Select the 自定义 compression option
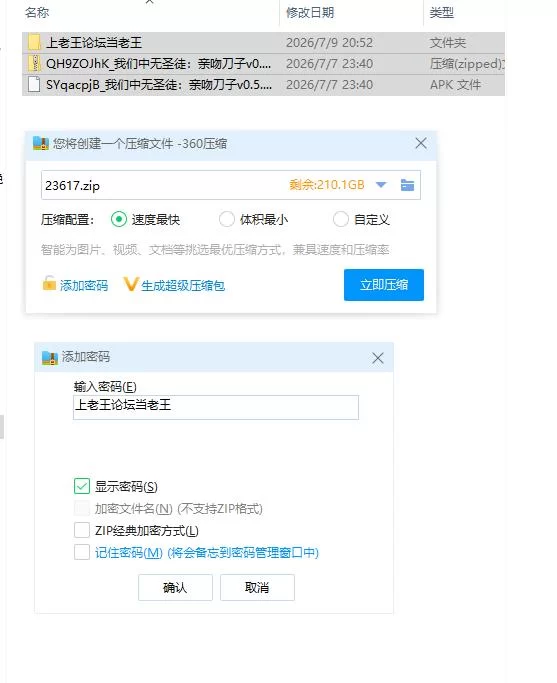557x683 pixels. [x=341, y=219]
